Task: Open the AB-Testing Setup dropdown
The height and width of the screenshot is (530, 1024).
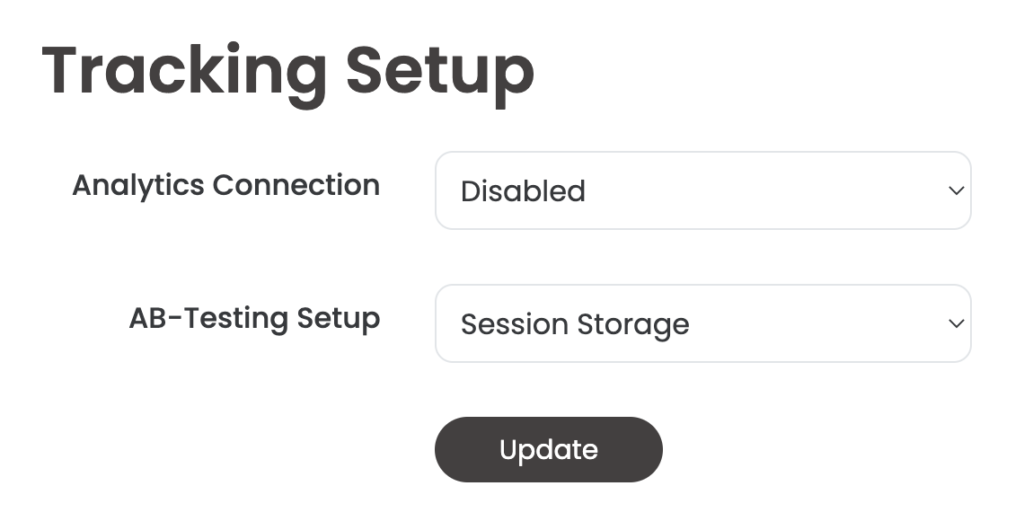Action: point(703,323)
